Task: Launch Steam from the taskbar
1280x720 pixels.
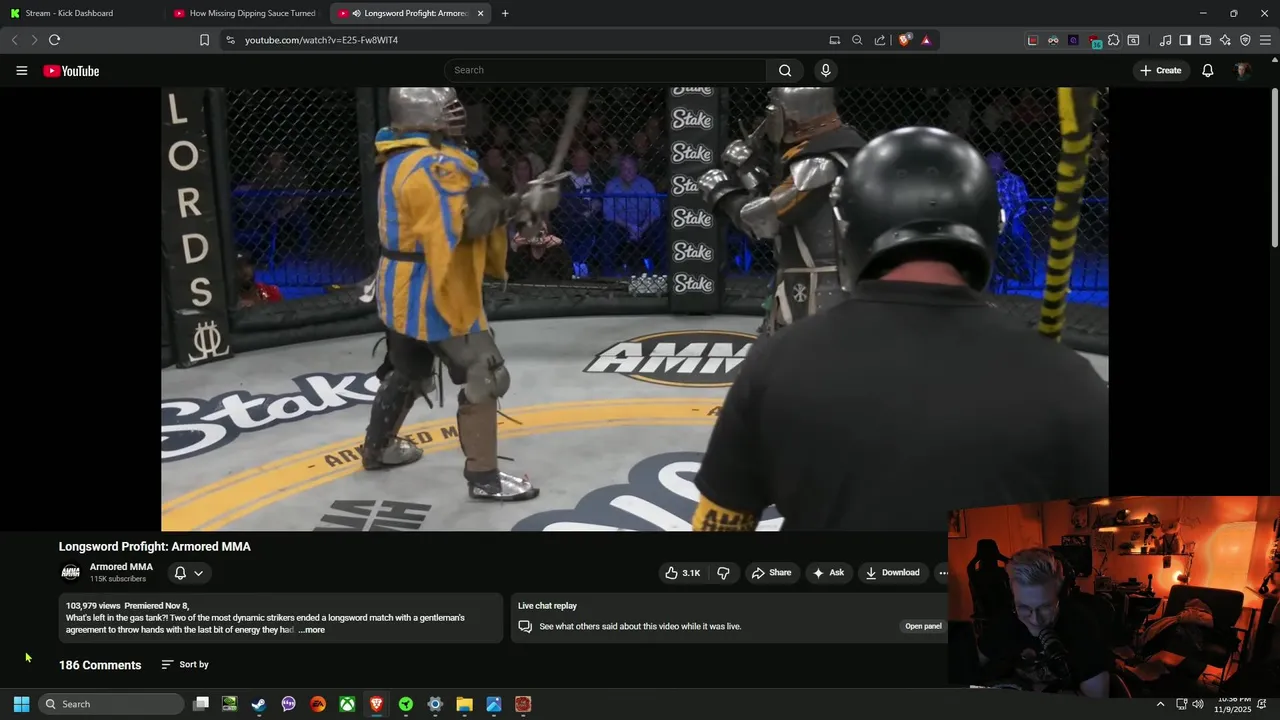Action: tap(258, 704)
